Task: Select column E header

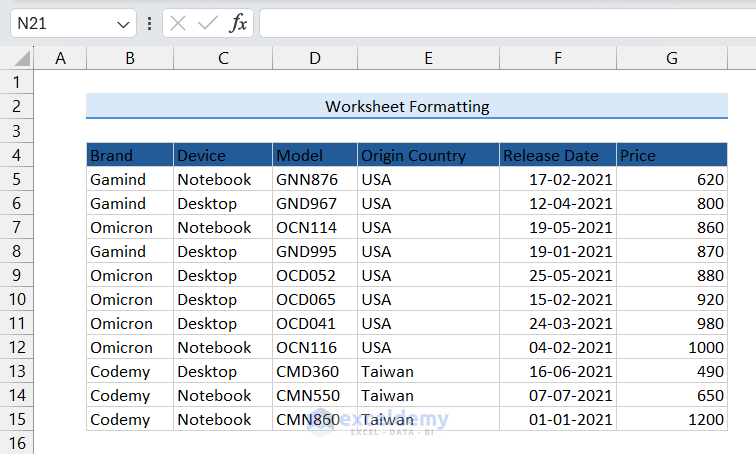Action: click(428, 58)
